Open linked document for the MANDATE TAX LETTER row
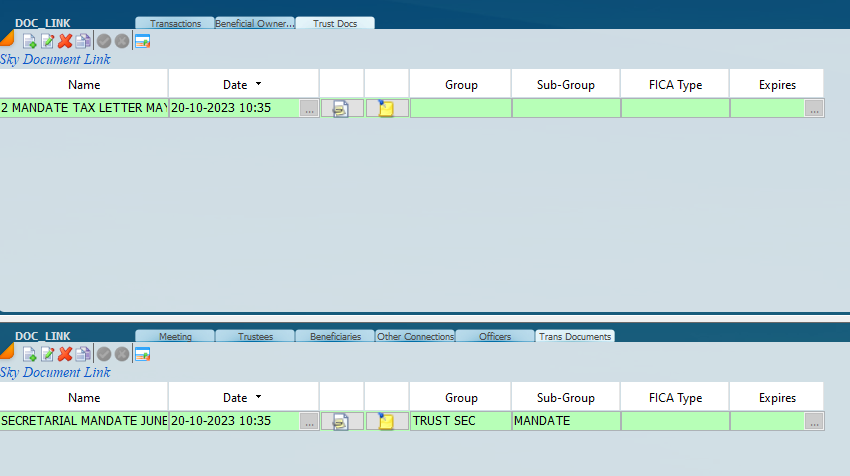The image size is (850, 476). 342,109
